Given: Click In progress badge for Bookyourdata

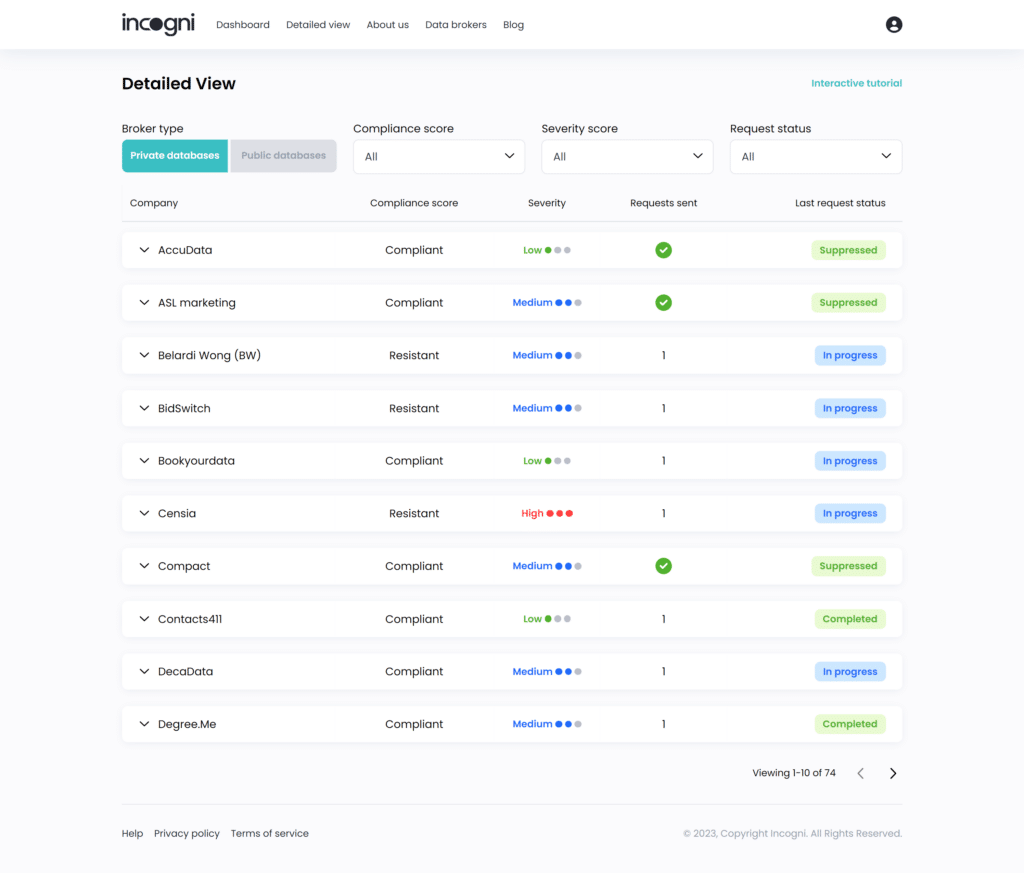Looking at the screenshot, I should (x=850, y=460).
